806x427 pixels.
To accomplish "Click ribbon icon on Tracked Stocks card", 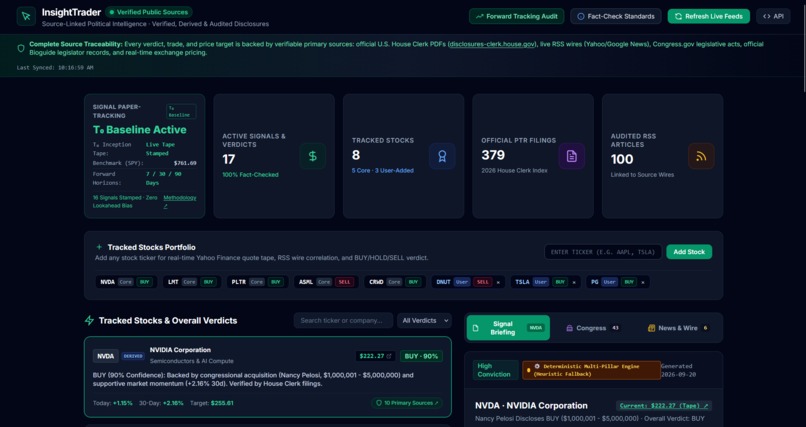I will tap(442, 156).
